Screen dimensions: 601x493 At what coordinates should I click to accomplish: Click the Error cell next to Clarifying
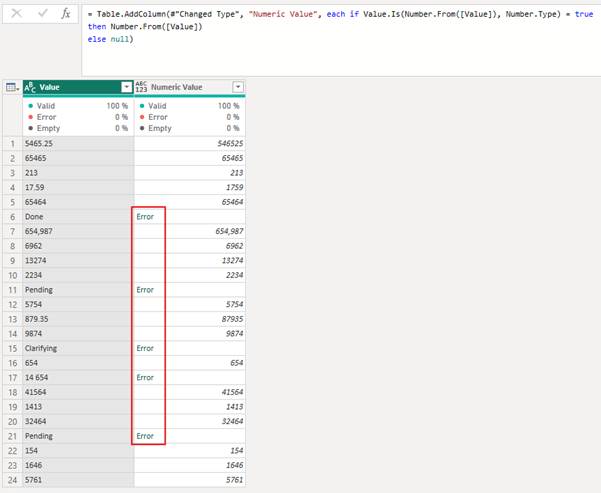pyautogui.click(x=146, y=348)
